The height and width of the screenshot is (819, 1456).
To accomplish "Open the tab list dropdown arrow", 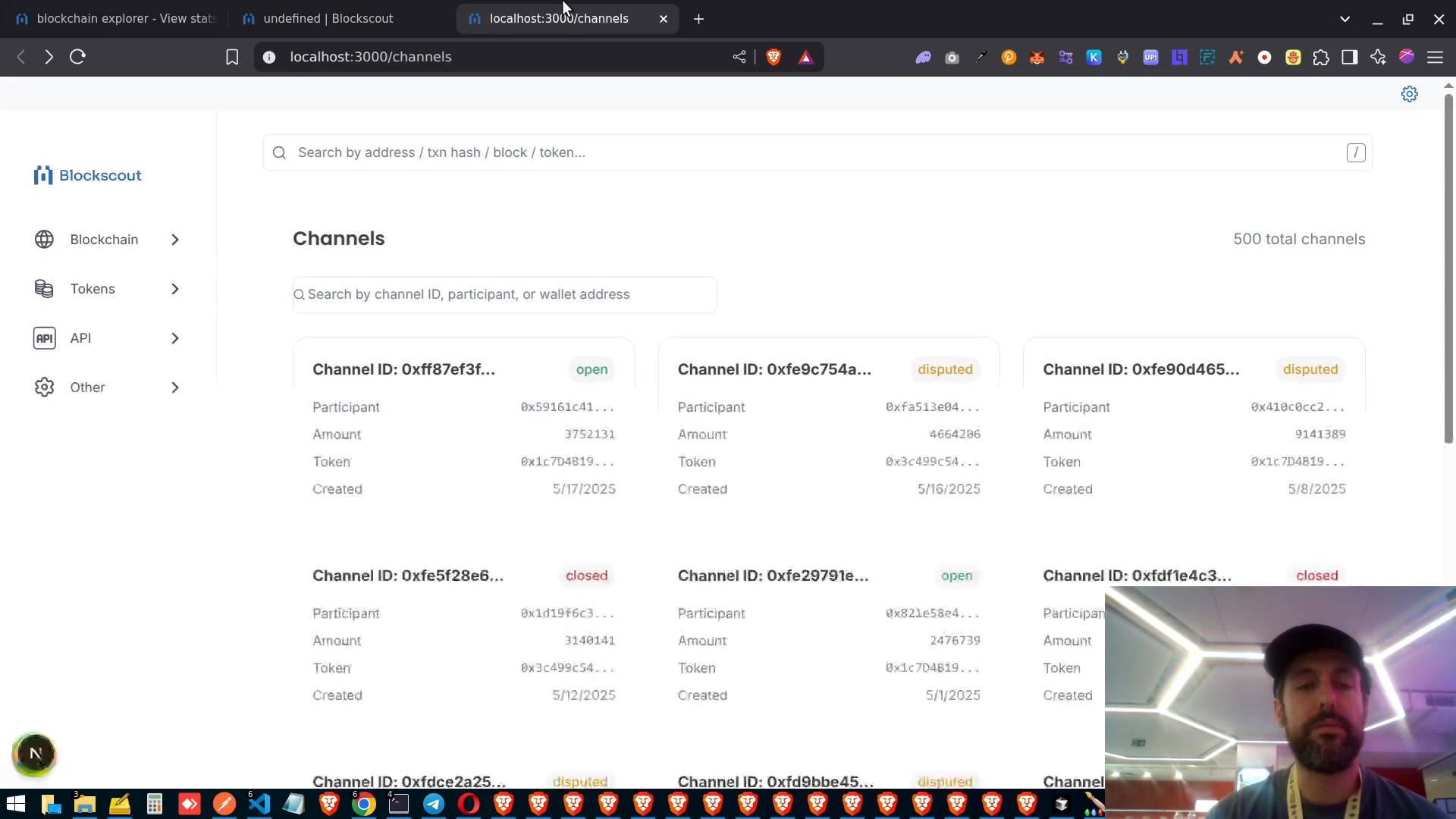I will (x=1345, y=19).
